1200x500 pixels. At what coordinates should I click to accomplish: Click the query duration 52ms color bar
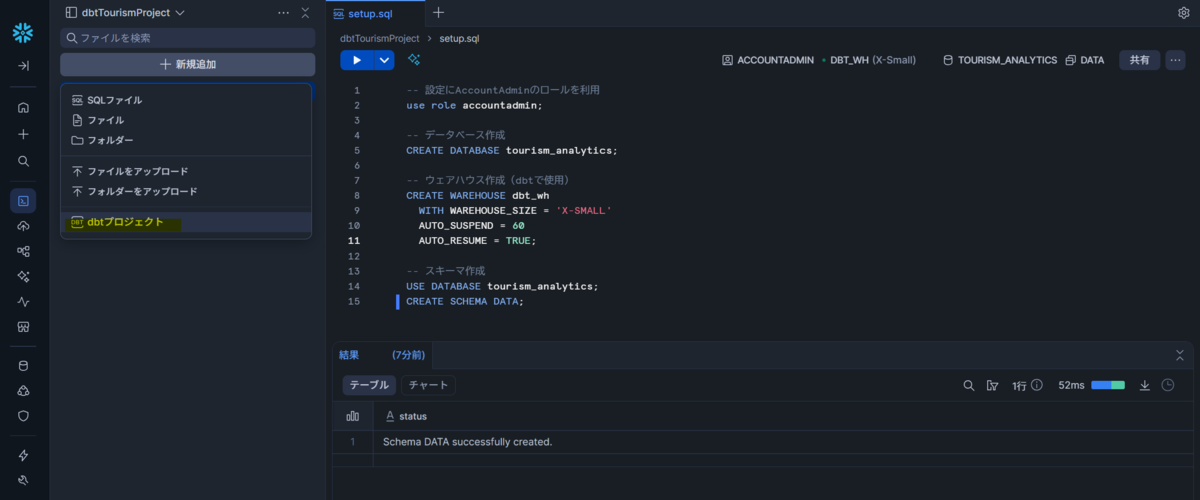pos(1108,385)
